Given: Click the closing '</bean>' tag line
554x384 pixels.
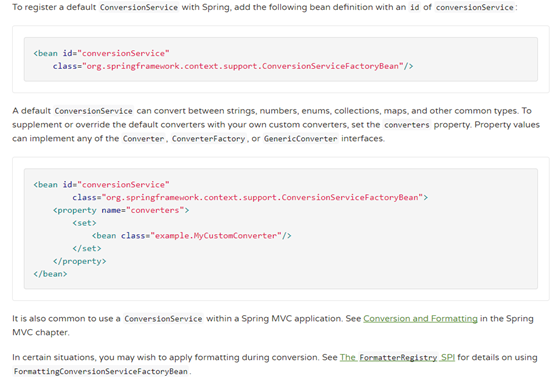Looking at the screenshot, I should [x=50, y=274].
